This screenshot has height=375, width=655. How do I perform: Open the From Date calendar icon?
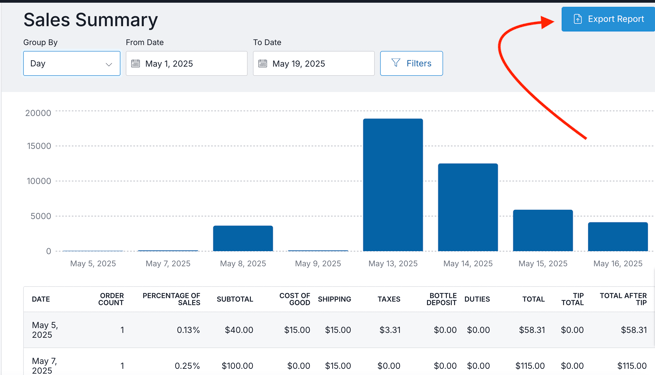136,63
